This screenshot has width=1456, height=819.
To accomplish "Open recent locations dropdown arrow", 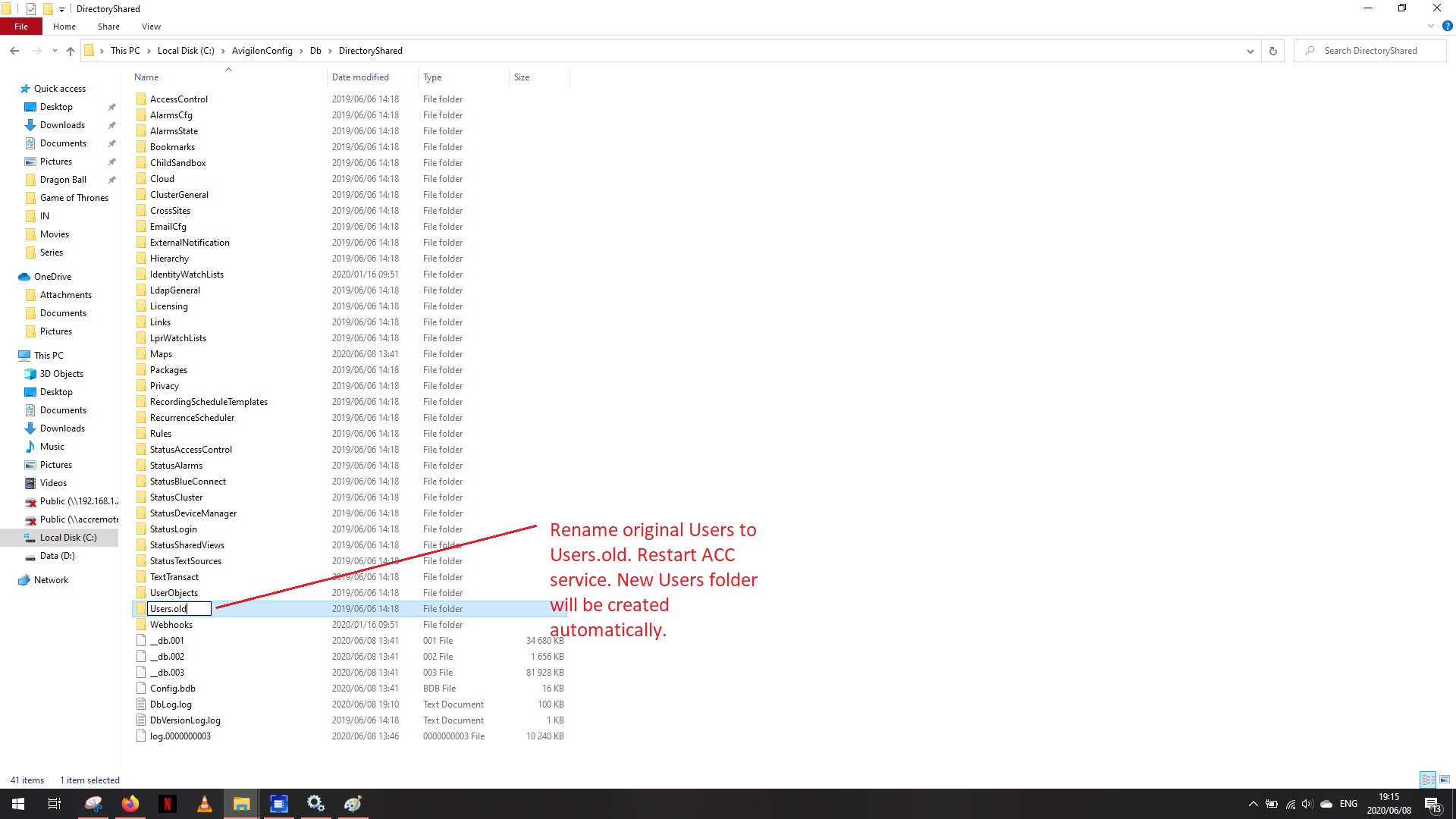I will [x=55, y=51].
